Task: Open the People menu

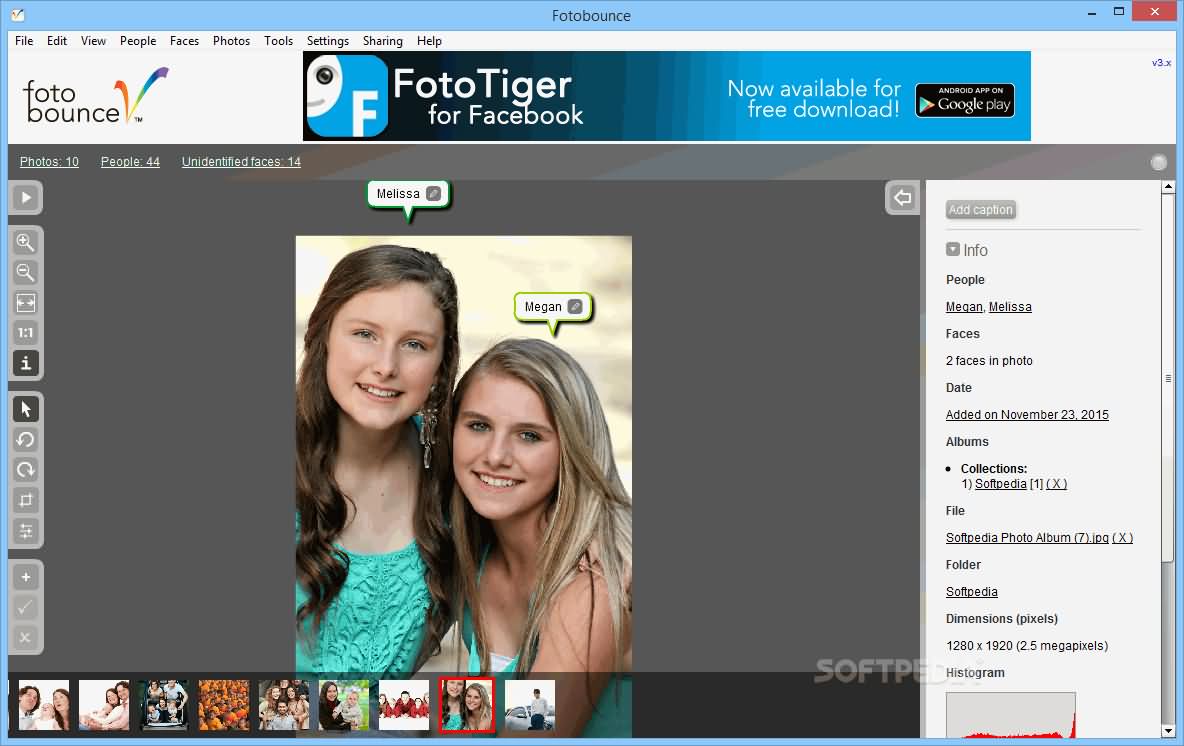Action: point(137,41)
